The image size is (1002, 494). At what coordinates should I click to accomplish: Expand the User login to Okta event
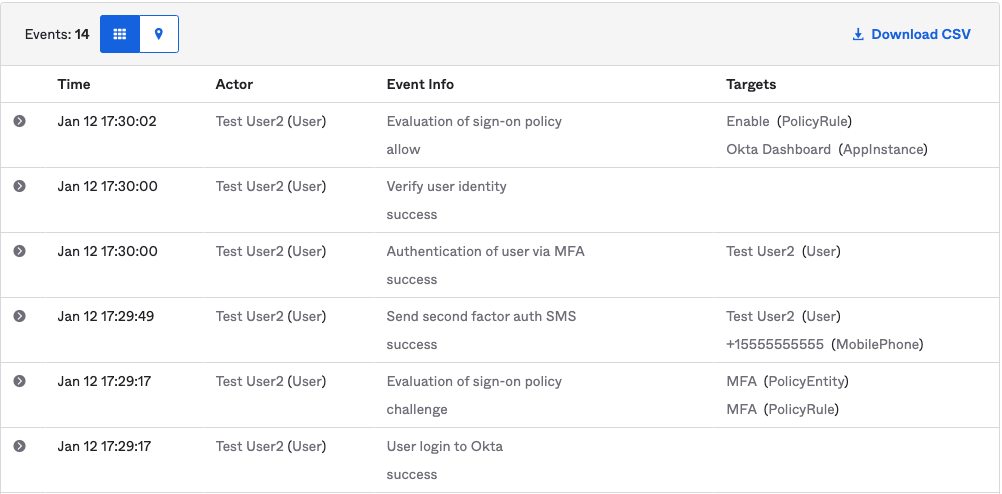[19, 446]
